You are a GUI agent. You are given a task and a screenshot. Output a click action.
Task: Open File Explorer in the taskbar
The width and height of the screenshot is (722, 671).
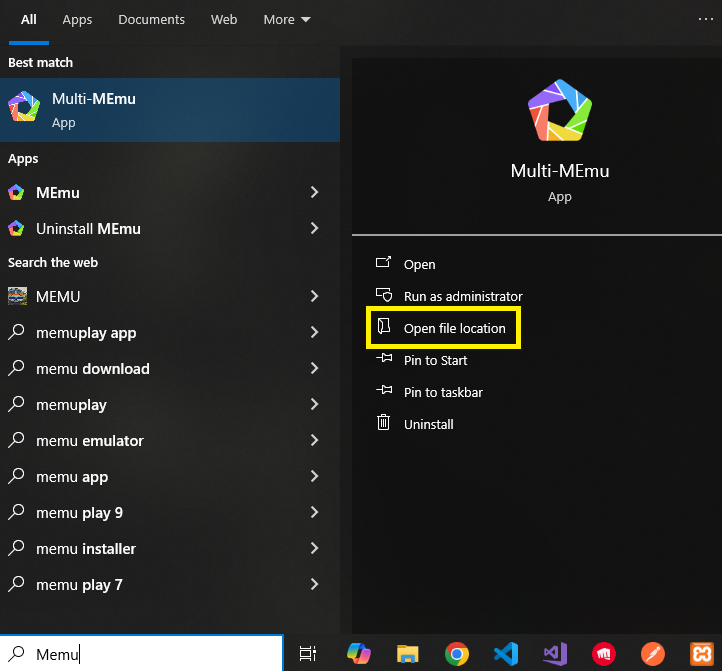click(407, 654)
